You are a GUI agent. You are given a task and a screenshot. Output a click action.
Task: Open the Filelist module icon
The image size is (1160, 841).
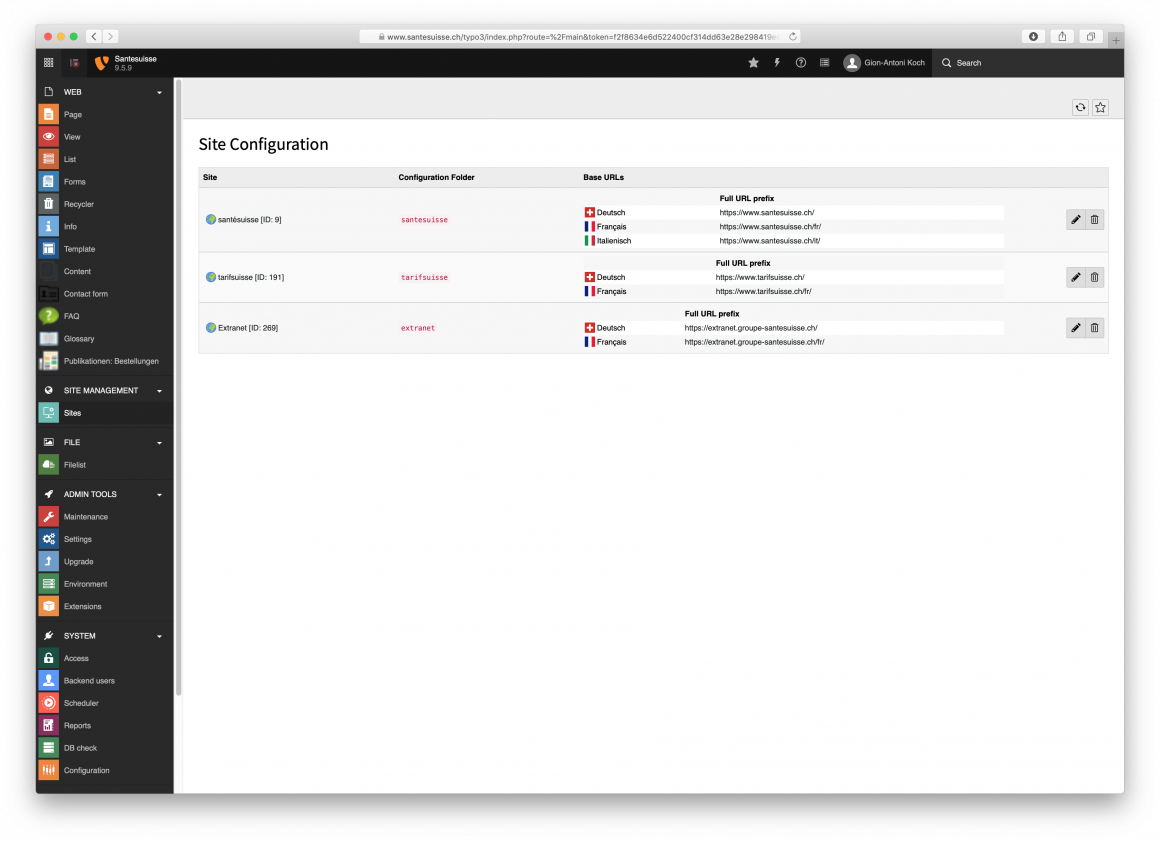(48, 465)
